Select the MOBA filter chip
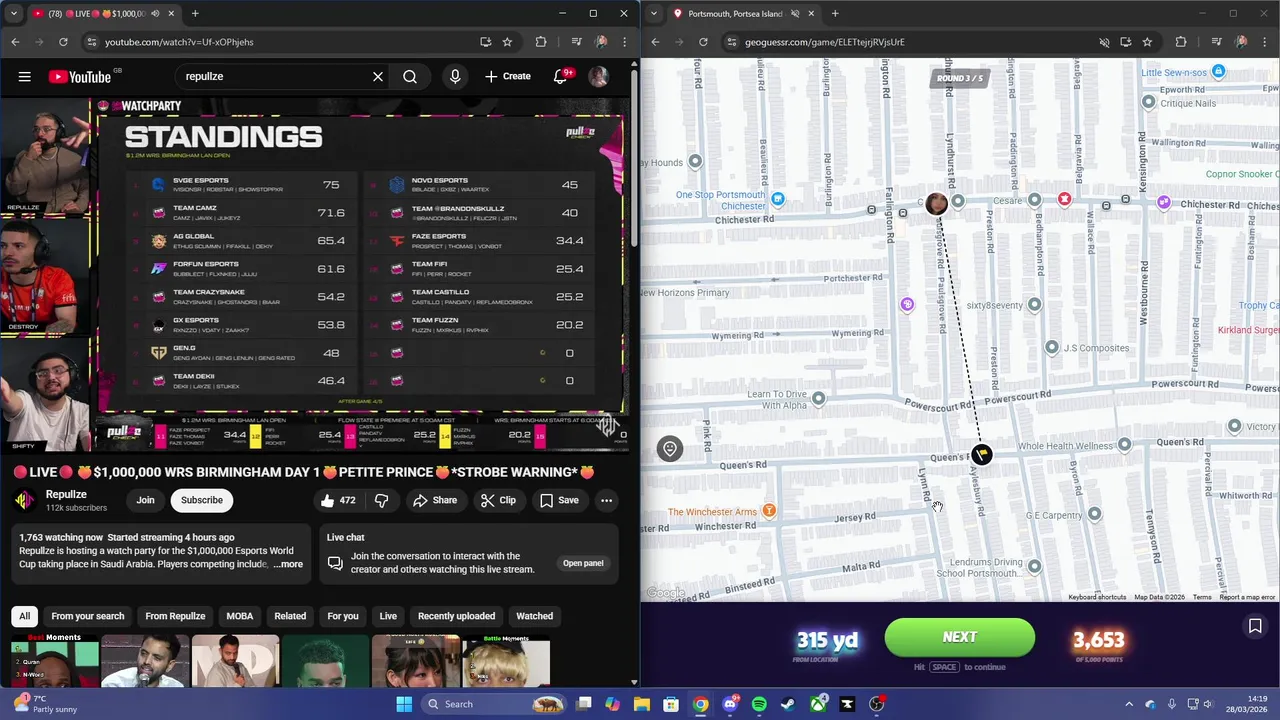 pyautogui.click(x=240, y=616)
